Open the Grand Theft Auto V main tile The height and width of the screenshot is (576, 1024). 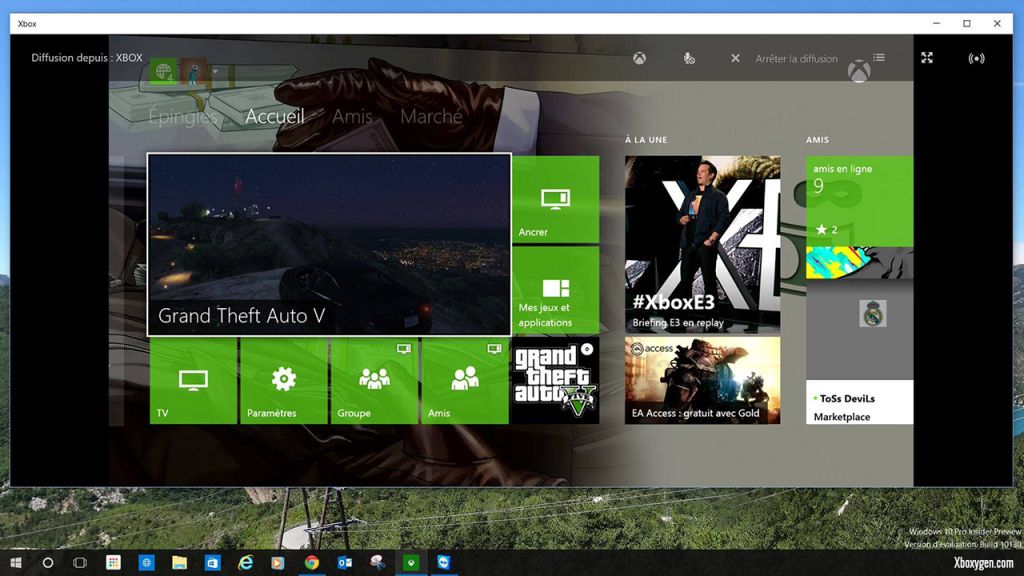coord(329,244)
